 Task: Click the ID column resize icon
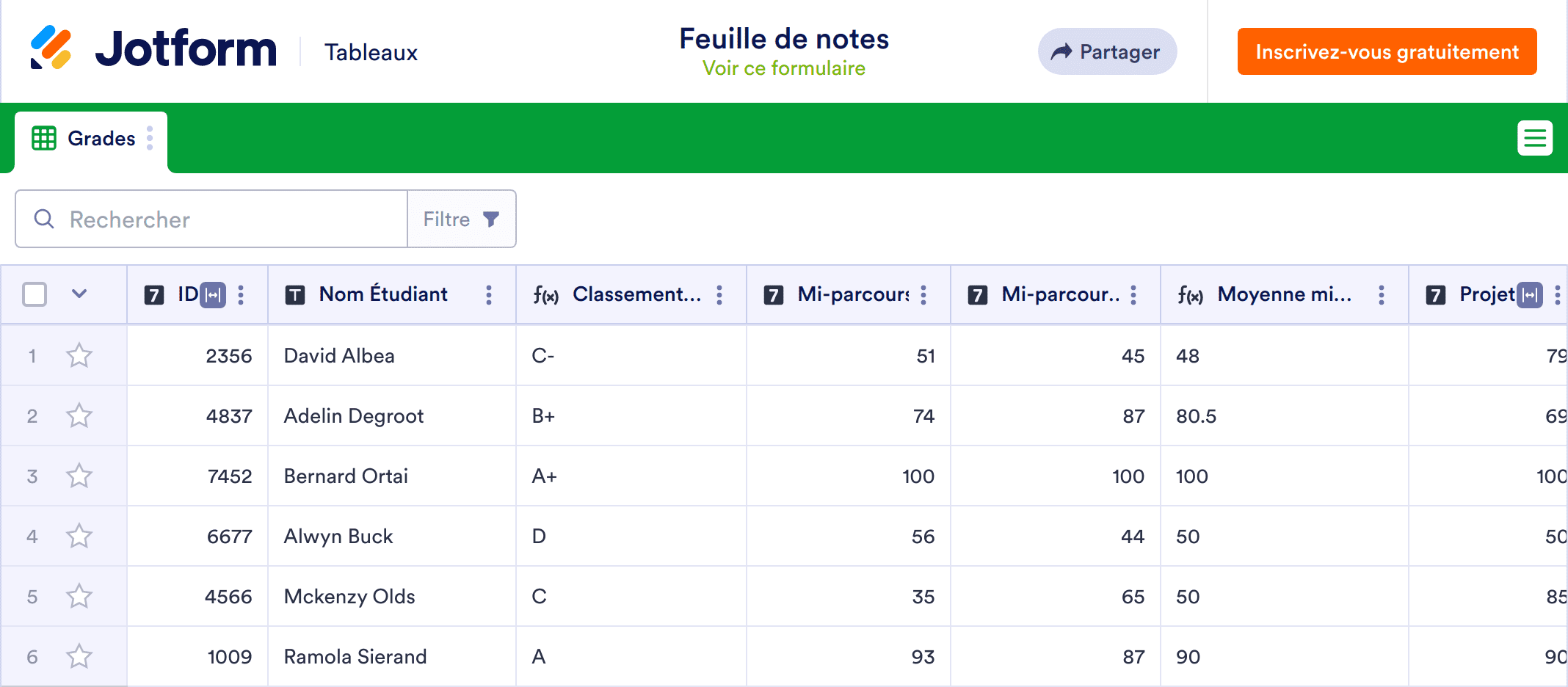213,295
